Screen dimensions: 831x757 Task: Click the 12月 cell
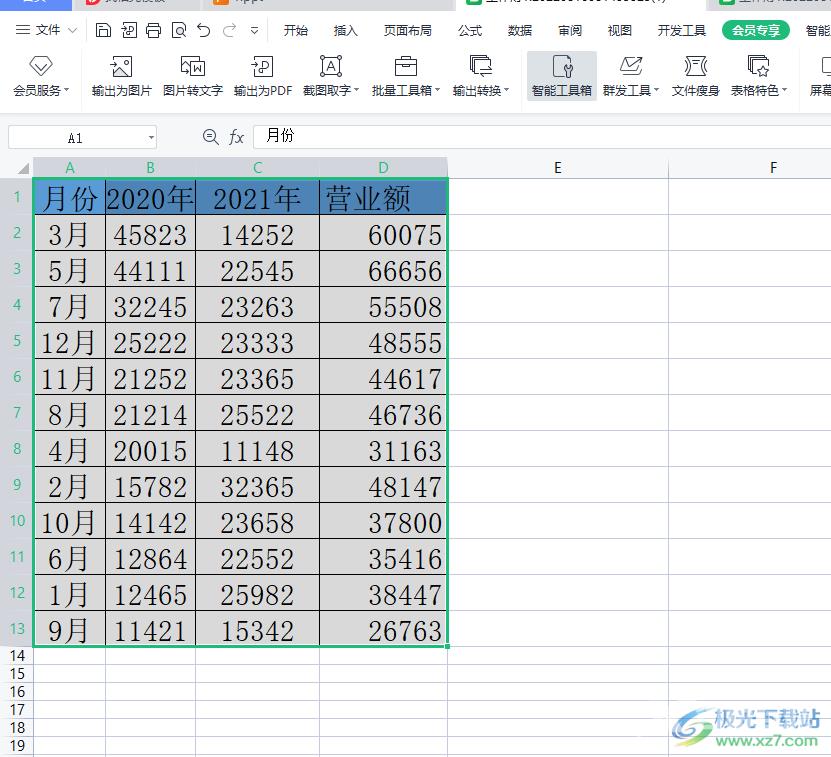[x=69, y=341]
